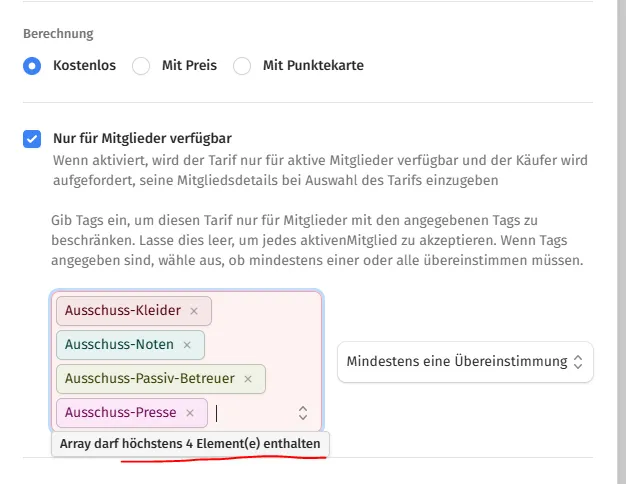Focus the tags input text cursor area
This screenshot has height=484, width=626.
point(252,413)
